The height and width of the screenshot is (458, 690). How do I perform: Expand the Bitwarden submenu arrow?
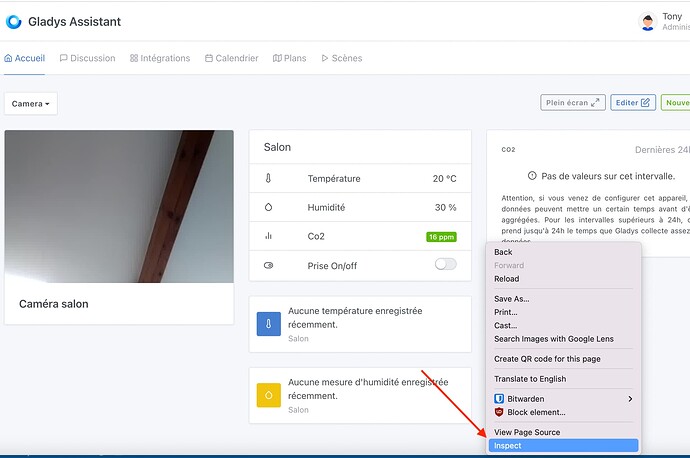(630, 399)
